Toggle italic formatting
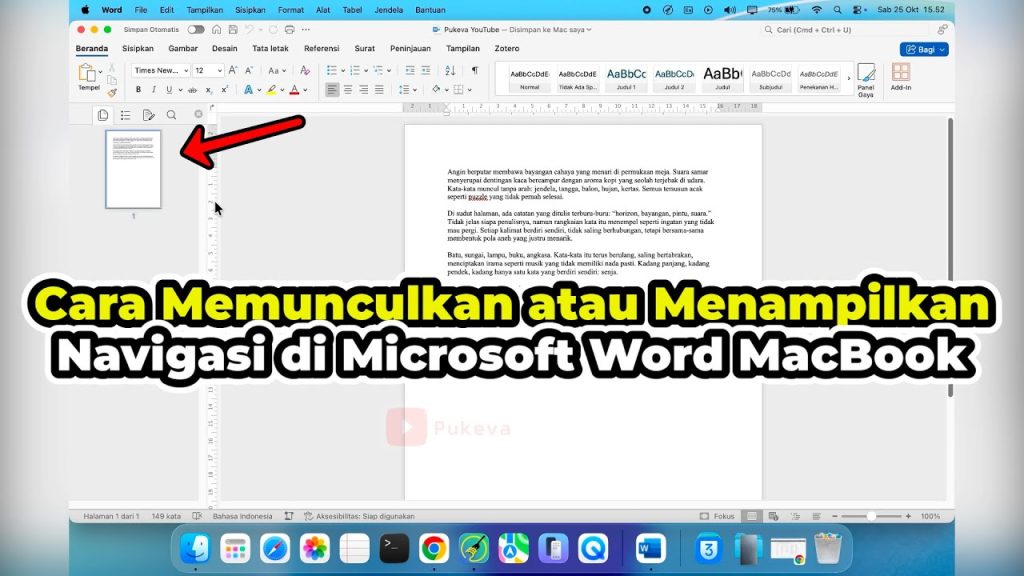The height and width of the screenshot is (576, 1024). click(153, 89)
